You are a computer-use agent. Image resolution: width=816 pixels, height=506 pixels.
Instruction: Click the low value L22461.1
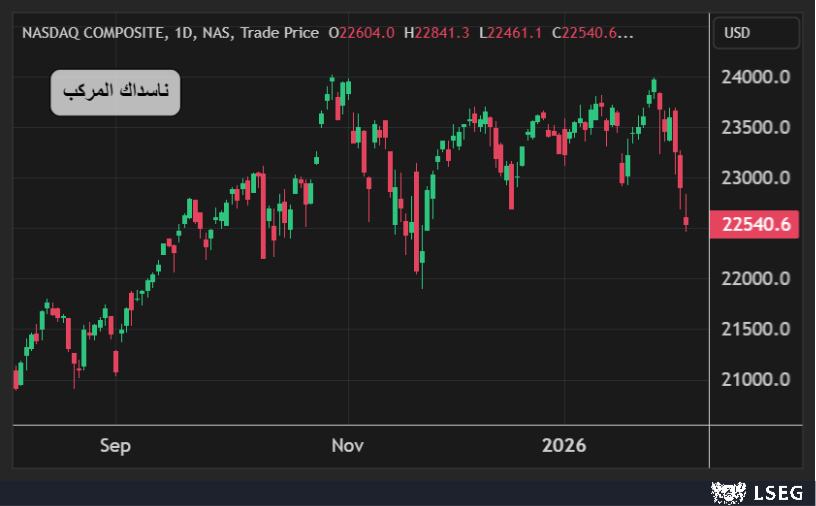511,33
